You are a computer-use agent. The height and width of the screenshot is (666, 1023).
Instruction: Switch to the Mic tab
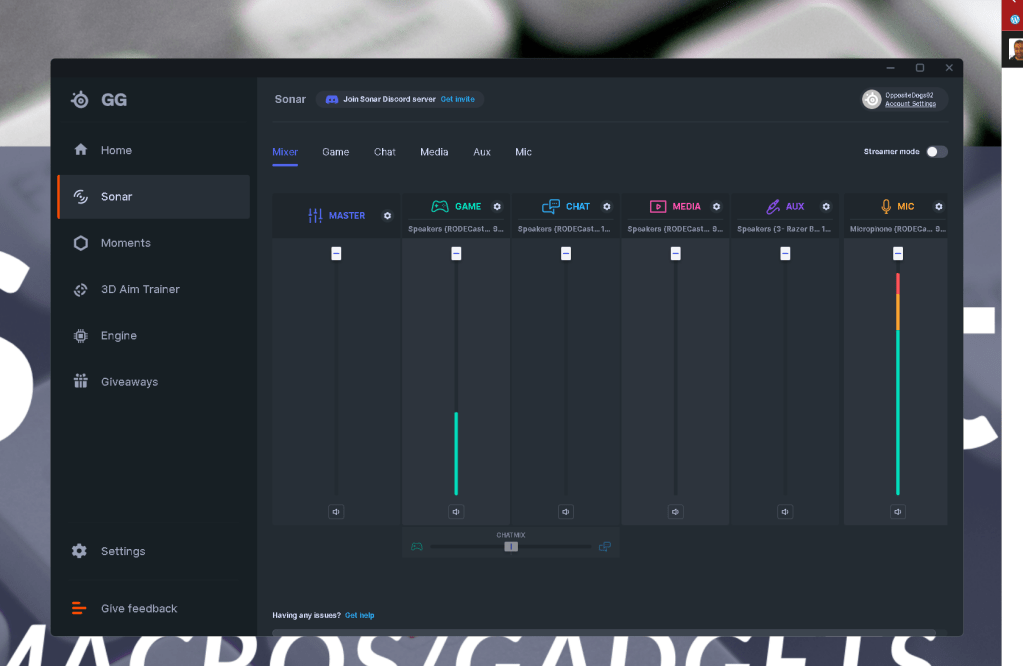pos(523,152)
